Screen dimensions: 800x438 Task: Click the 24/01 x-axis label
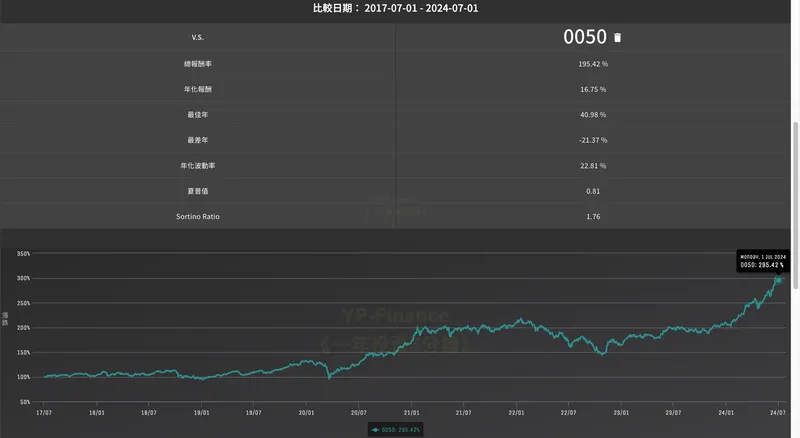tap(726, 412)
